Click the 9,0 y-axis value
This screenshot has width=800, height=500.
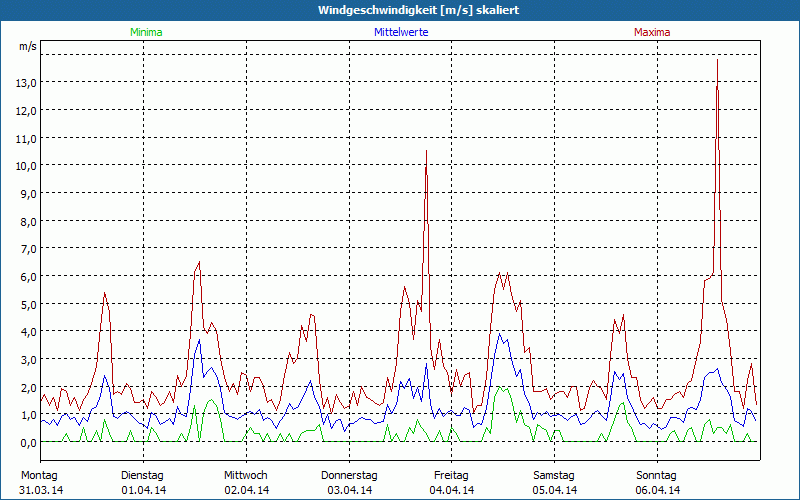click(28, 193)
